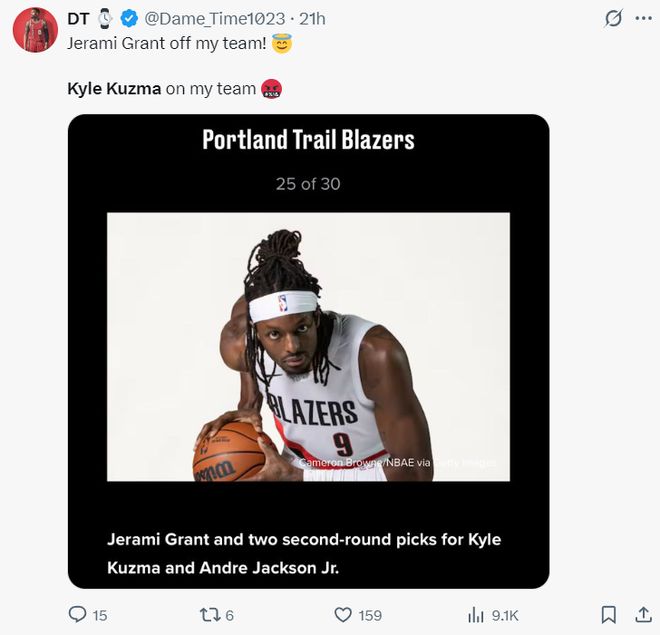
Task: Click the bold Kyle Kuzma text
Action: (113, 89)
